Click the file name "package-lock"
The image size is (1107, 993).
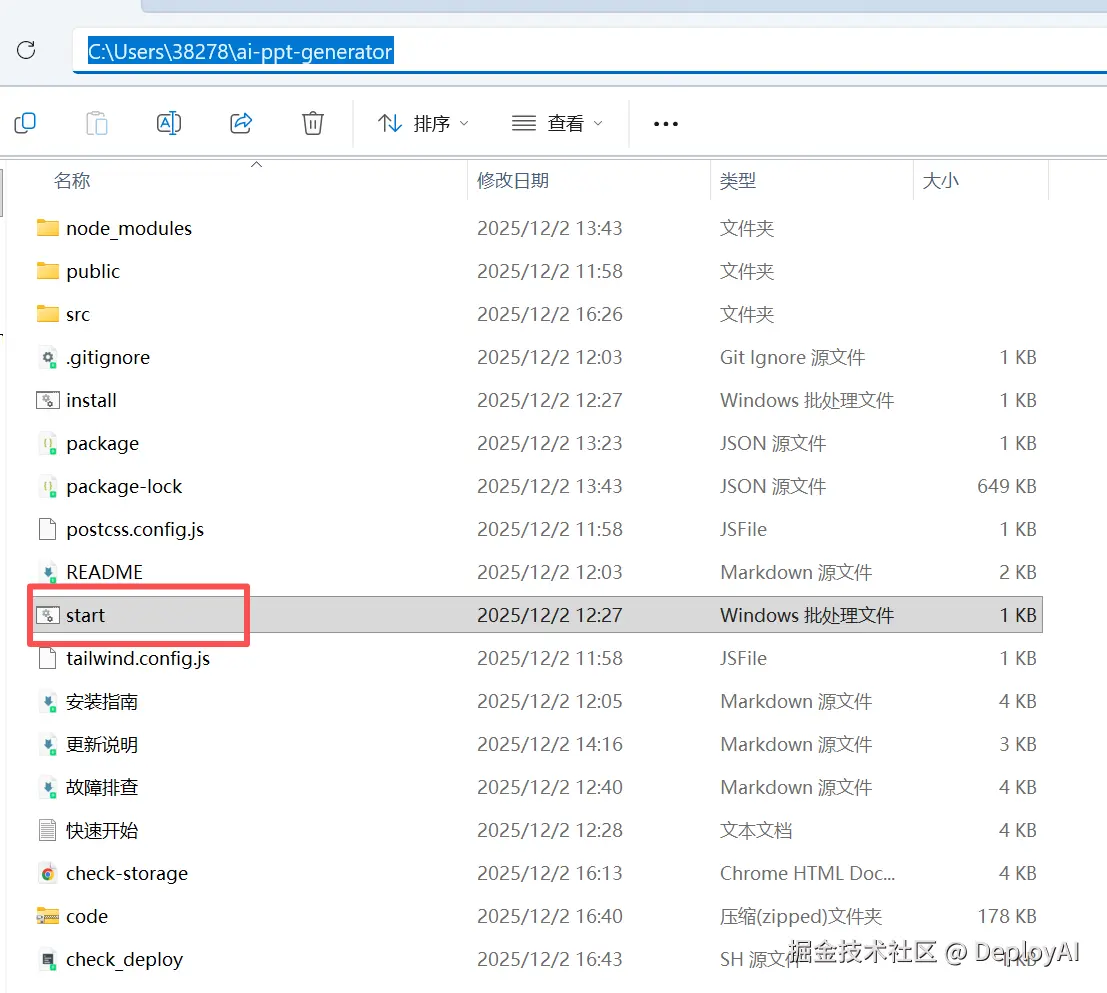124,487
